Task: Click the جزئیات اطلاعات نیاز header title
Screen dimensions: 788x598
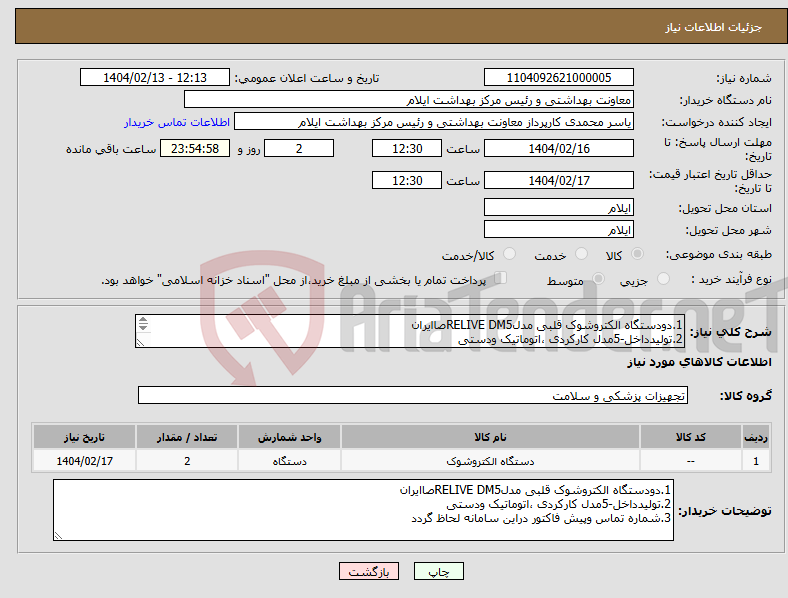Action: [714, 27]
